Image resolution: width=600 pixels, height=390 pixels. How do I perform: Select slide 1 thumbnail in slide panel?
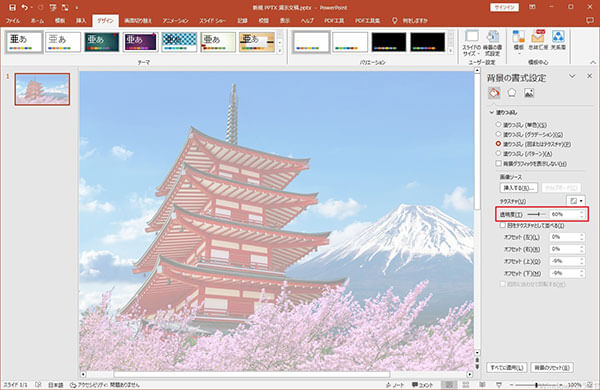[42, 89]
